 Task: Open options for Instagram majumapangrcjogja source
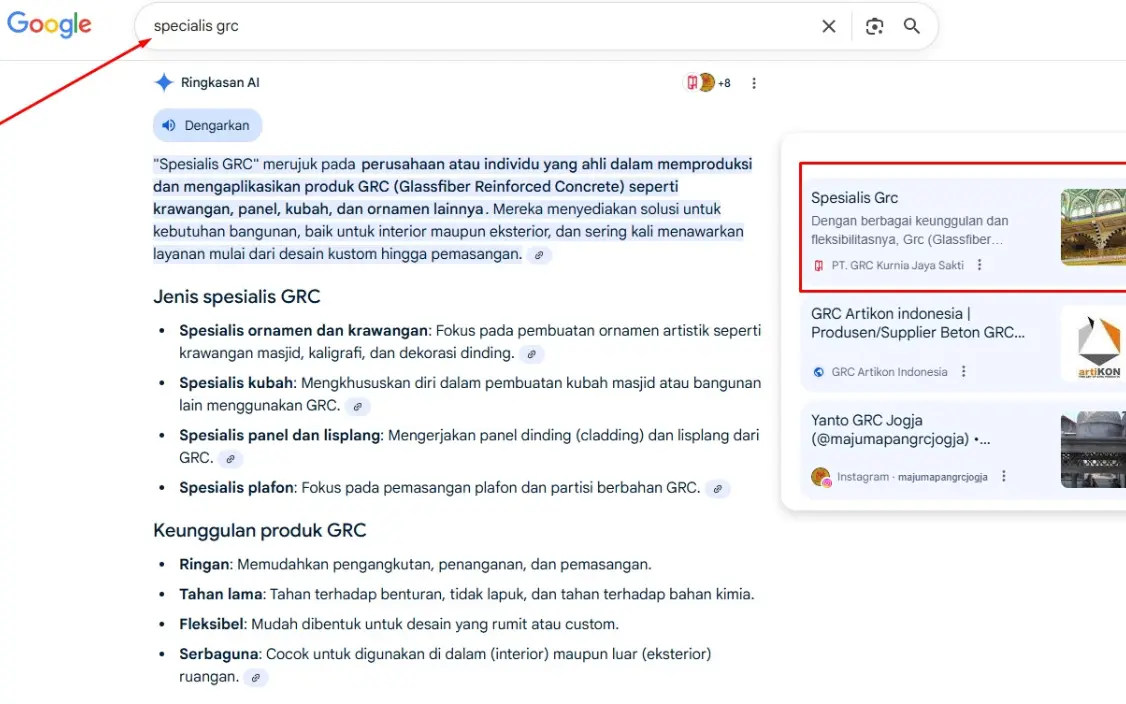1004,477
